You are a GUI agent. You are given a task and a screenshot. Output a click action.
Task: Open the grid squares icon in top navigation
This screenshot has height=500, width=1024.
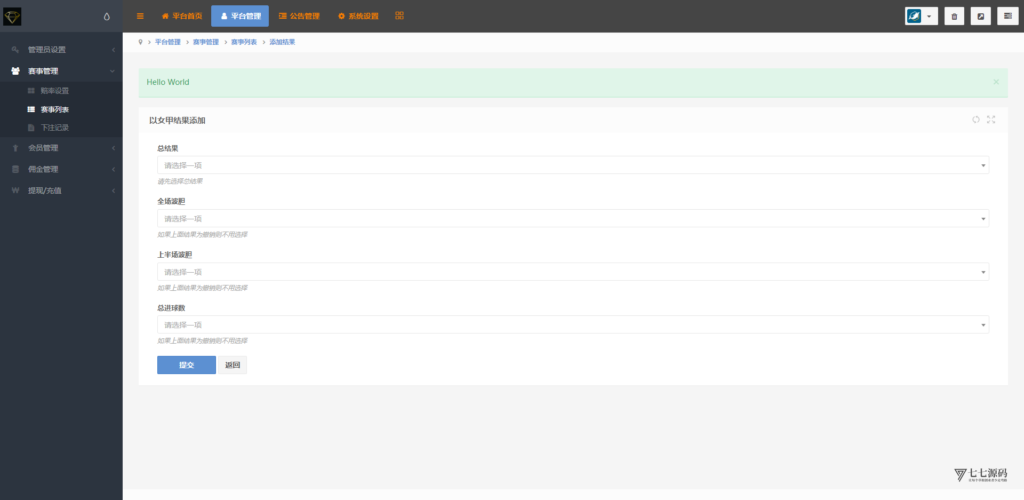pos(400,16)
